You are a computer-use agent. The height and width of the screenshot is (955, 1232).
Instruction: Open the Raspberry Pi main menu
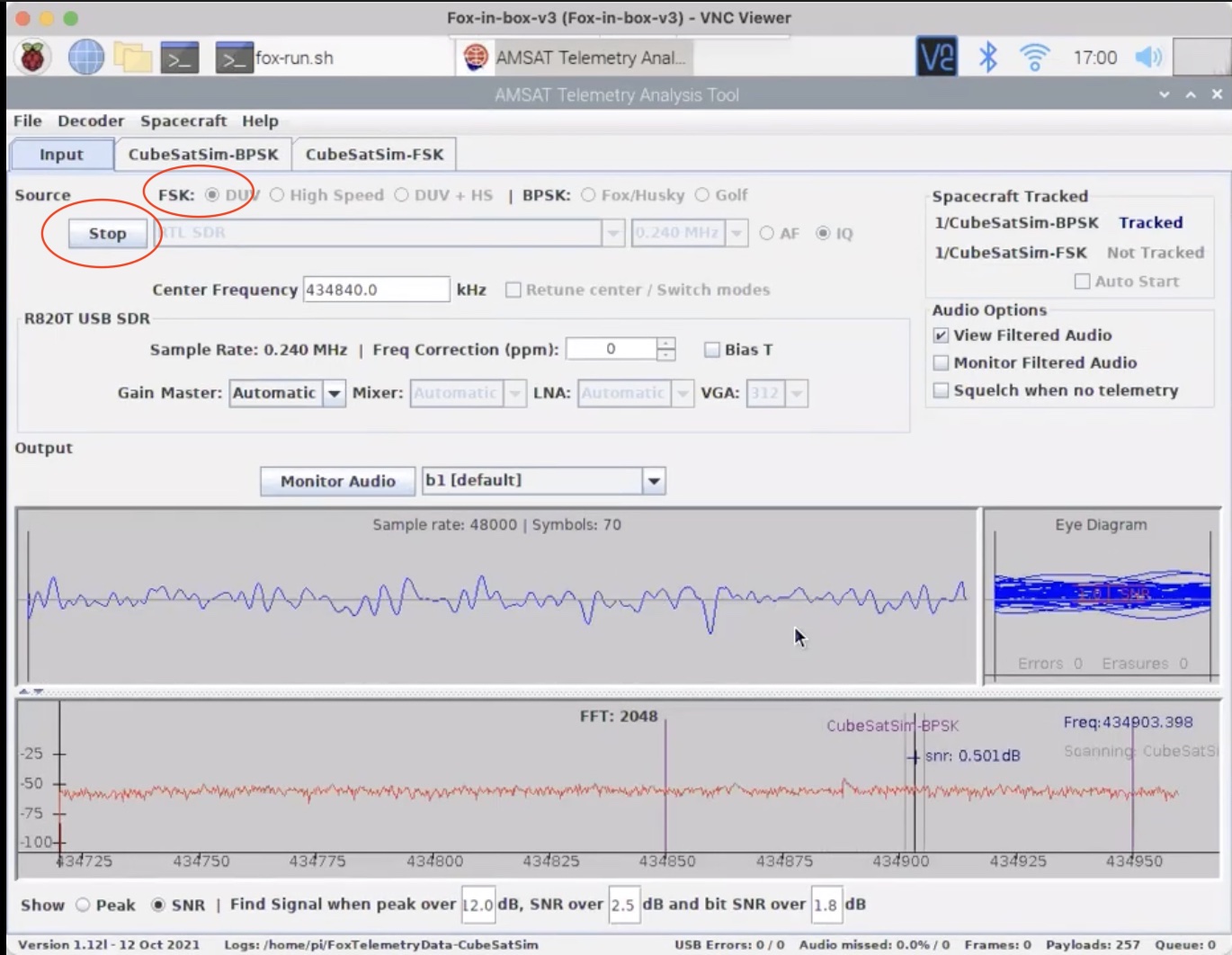pos(32,58)
